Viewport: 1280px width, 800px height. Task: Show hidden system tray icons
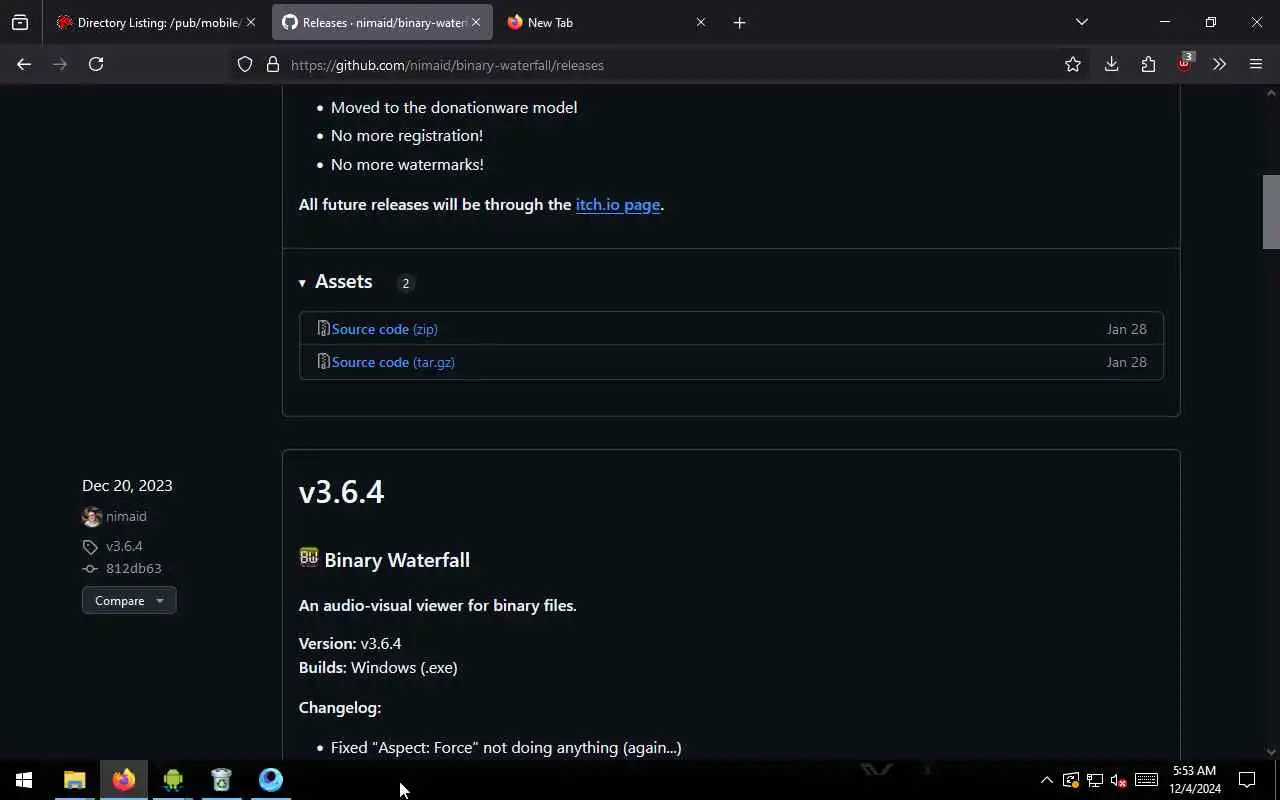point(1046,780)
